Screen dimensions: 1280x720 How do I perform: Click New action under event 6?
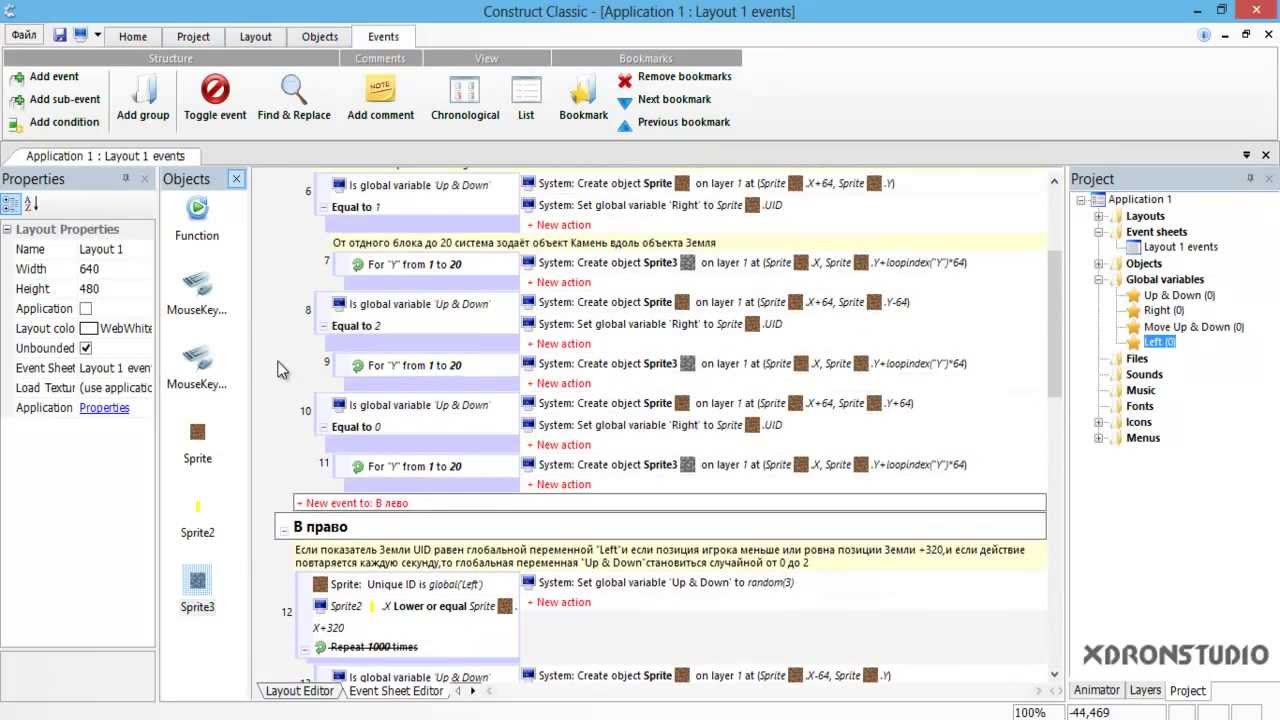coord(560,225)
